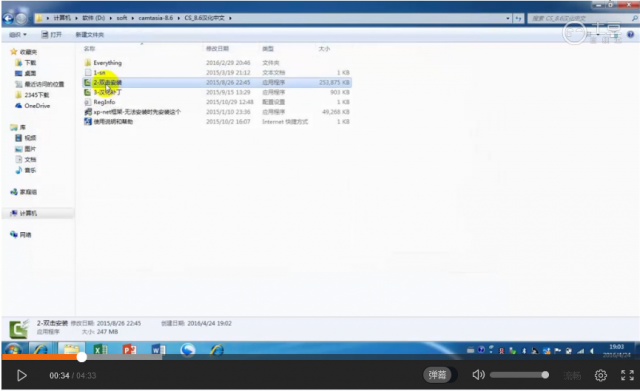Viewport: 640px width, 391px height.
Task: Open Excel from the taskbar
Action: coord(100,350)
